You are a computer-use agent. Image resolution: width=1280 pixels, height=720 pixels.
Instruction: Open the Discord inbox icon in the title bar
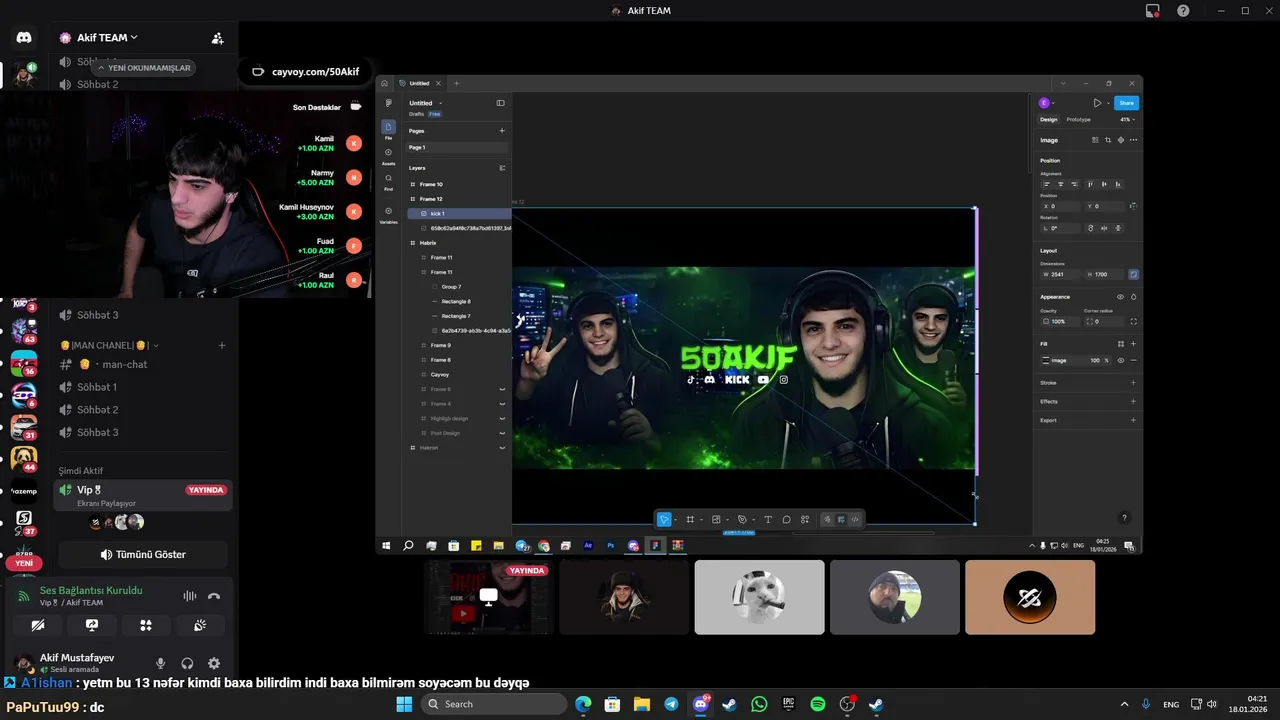point(1153,11)
